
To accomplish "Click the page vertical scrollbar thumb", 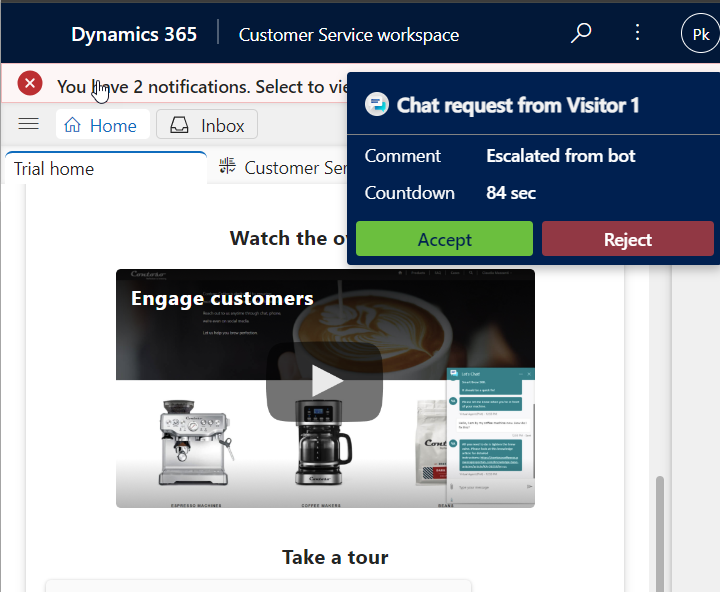I will (659, 530).
